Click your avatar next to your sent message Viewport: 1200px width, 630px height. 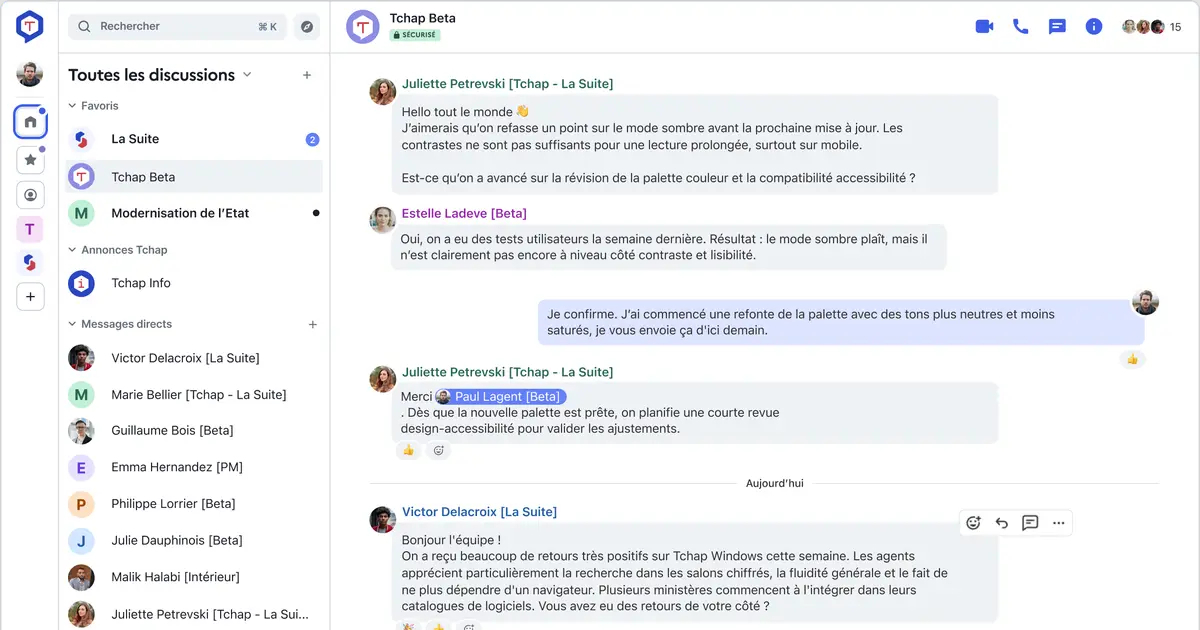click(1146, 302)
